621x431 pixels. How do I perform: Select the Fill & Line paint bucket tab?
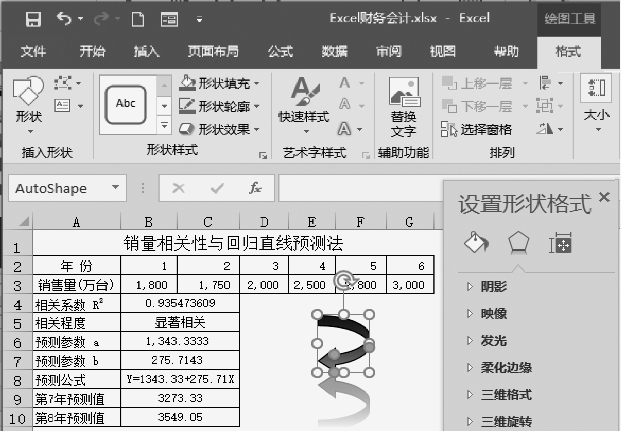coord(476,242)
